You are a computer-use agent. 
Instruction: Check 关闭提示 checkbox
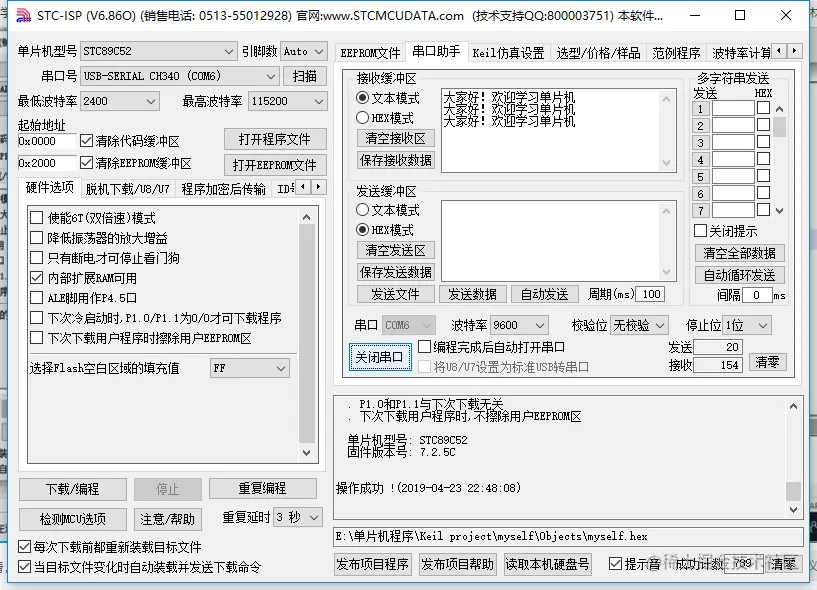pyautogui.click(x=701, y=230)
